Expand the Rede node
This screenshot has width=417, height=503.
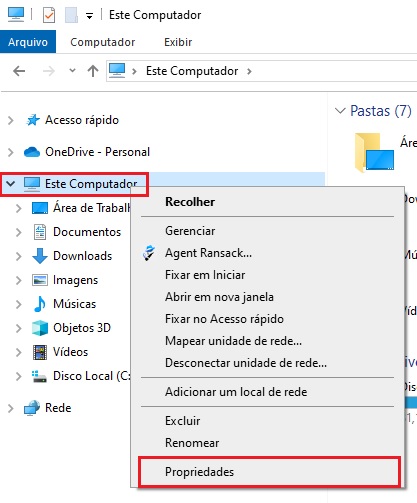coord(11,408)
